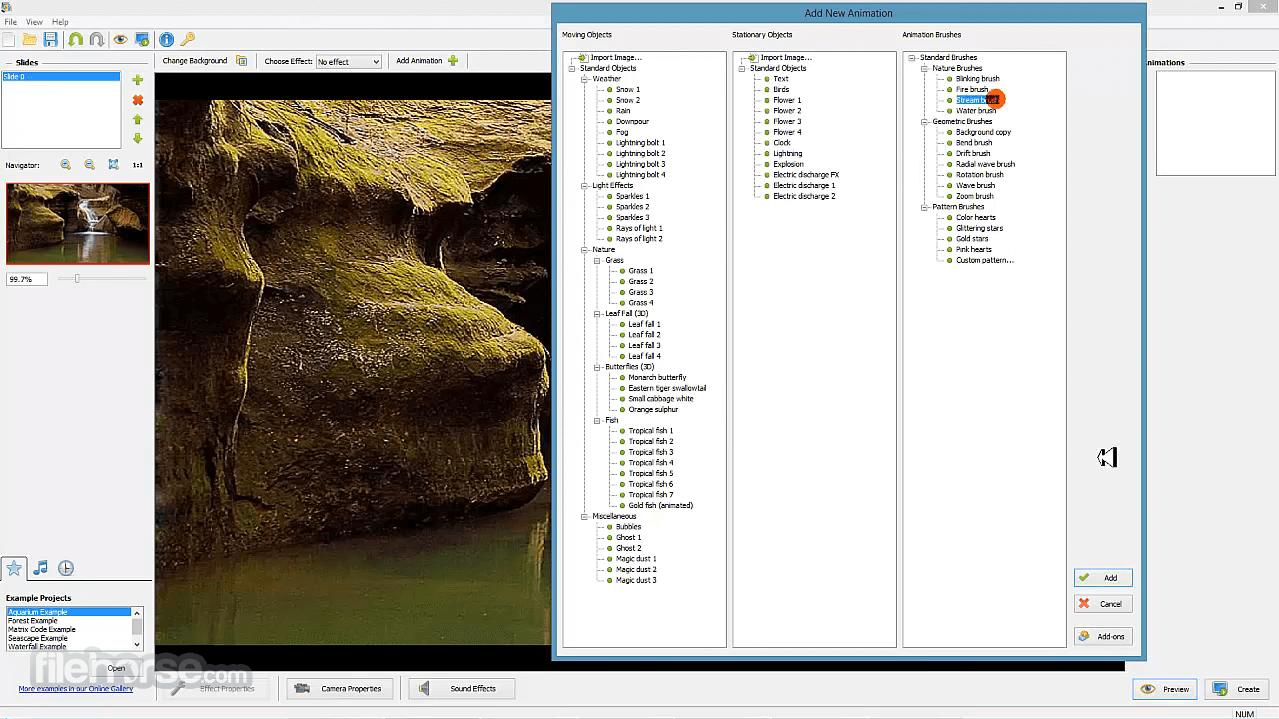1279x719 pixels.
Task: Open the key icon to enter license
Action: (x=189, y=39)
